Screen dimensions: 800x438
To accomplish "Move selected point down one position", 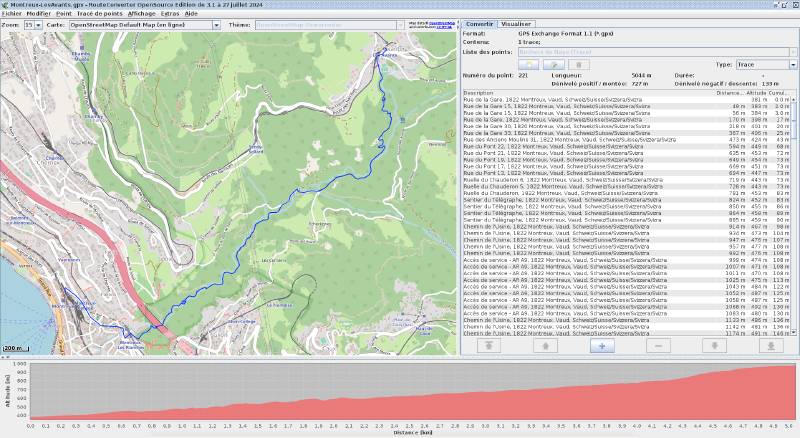I will pyautogui.click(x=715, y=345).
